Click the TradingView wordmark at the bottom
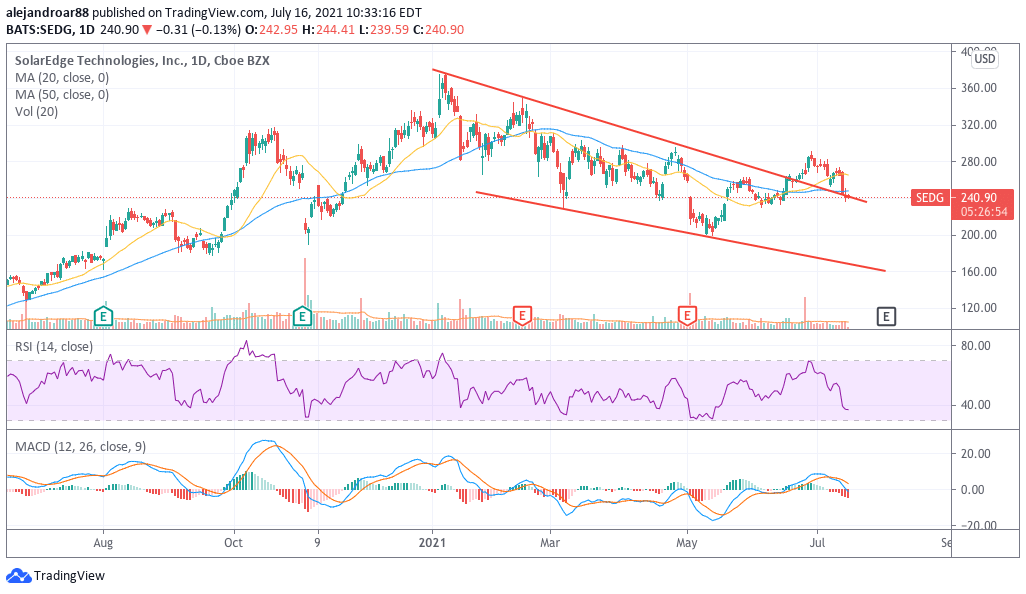The height and width of the screenshot is (594, 1026). click(69, 576)
